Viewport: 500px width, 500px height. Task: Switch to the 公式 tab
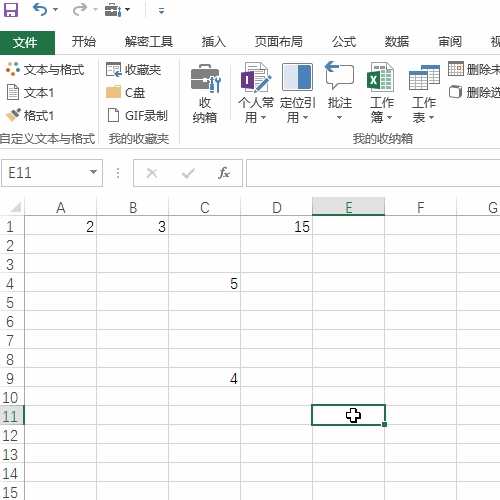point(344,42)
